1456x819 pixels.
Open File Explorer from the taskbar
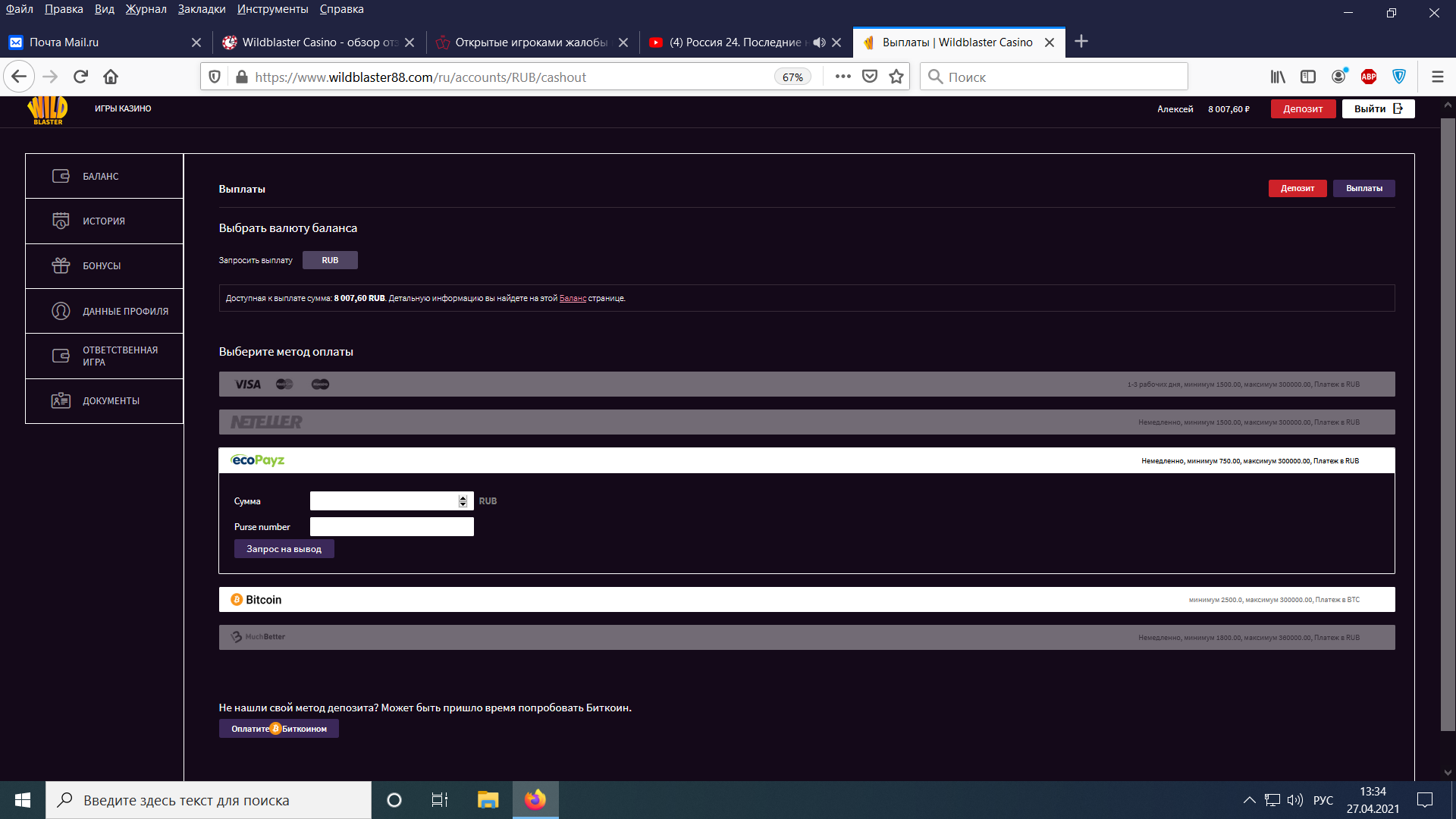(x=488, y=800)
